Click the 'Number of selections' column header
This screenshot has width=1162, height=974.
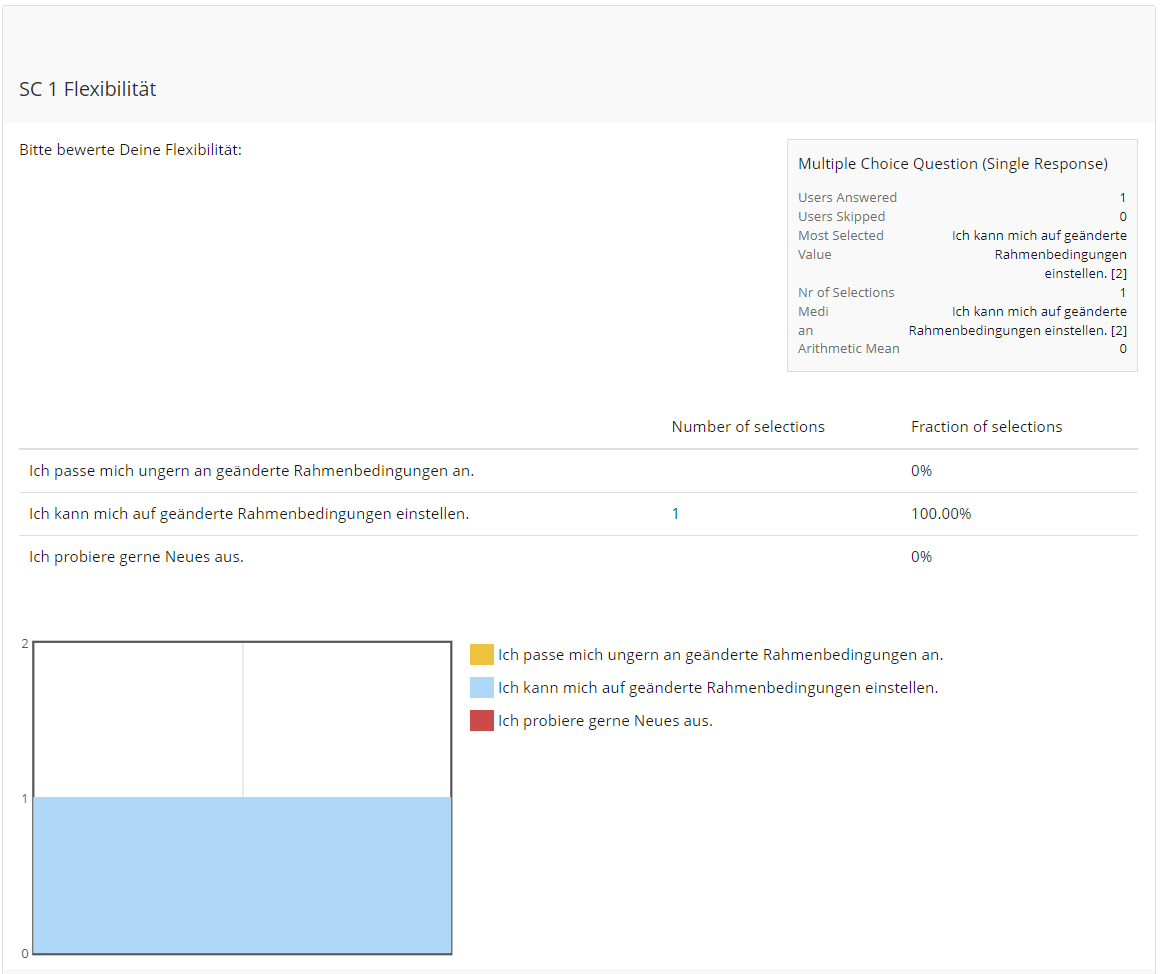pos(747,427)
